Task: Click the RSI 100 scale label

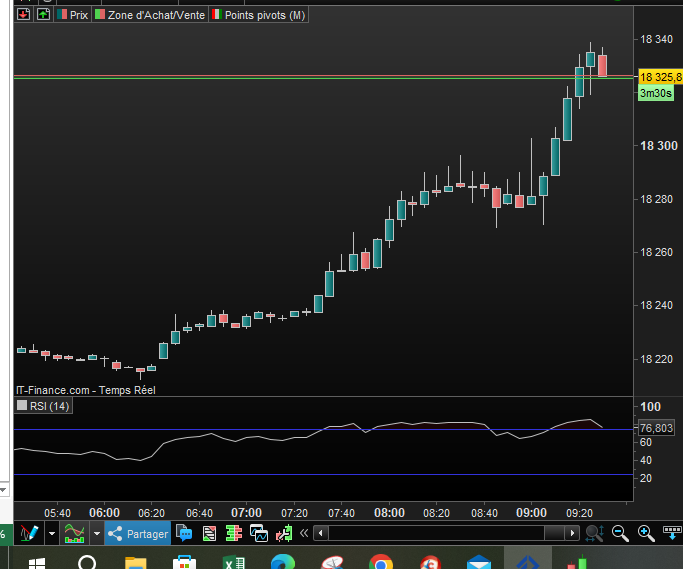Action: click(x=650, y=406)
